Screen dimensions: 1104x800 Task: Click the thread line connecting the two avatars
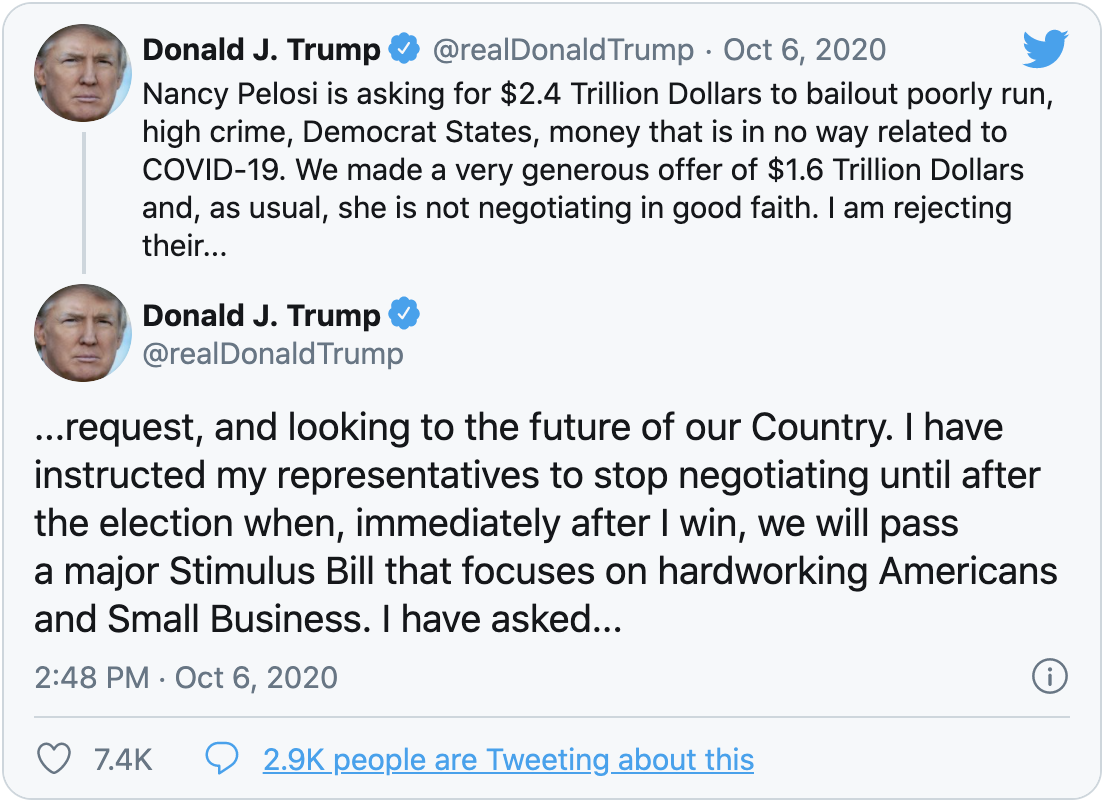coord(83,202)
